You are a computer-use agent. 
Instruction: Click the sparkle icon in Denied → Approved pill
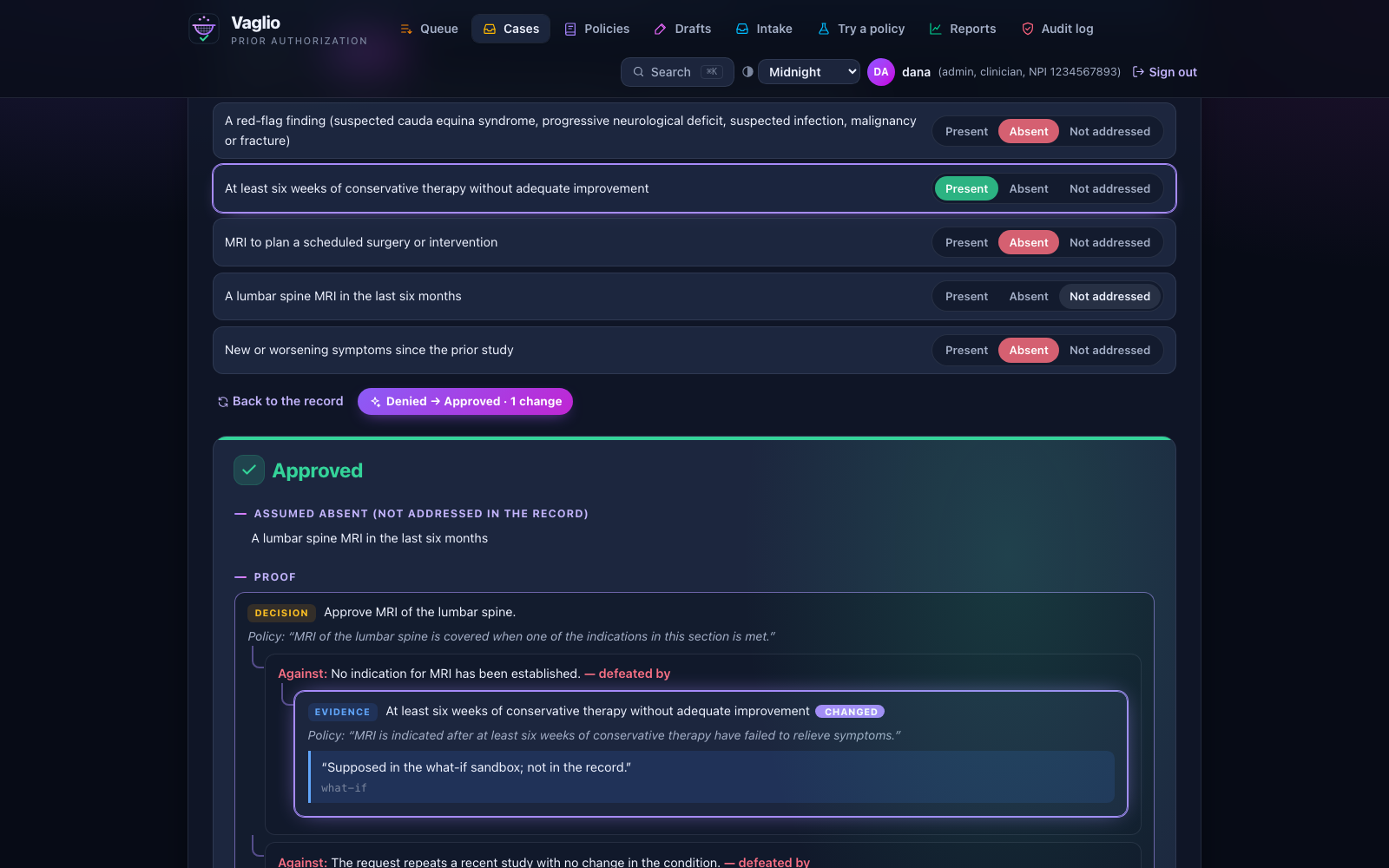[376, 402]
